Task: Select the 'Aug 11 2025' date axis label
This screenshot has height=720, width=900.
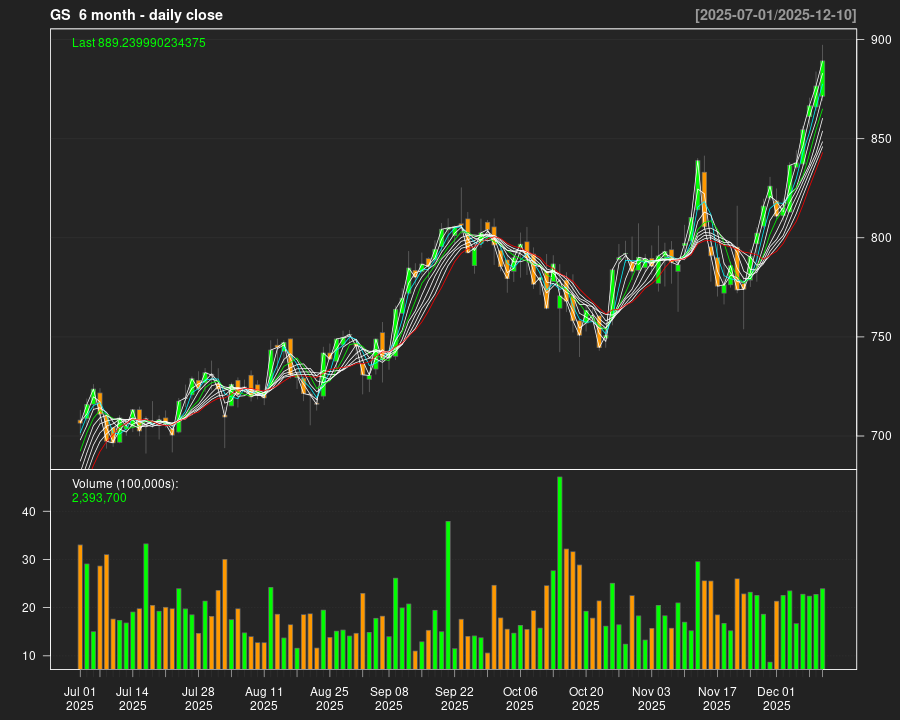Action: (264, 698)
